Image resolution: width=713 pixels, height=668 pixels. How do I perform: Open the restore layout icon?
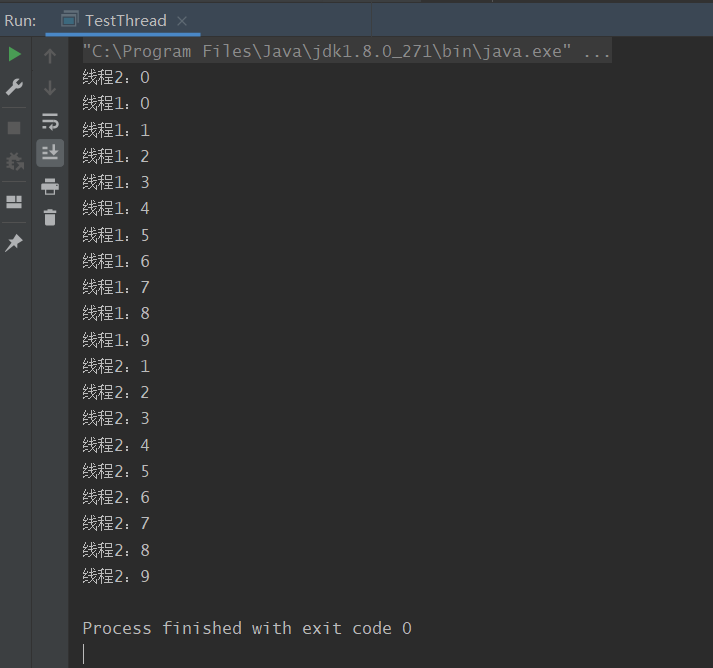[x=14, y=202]
